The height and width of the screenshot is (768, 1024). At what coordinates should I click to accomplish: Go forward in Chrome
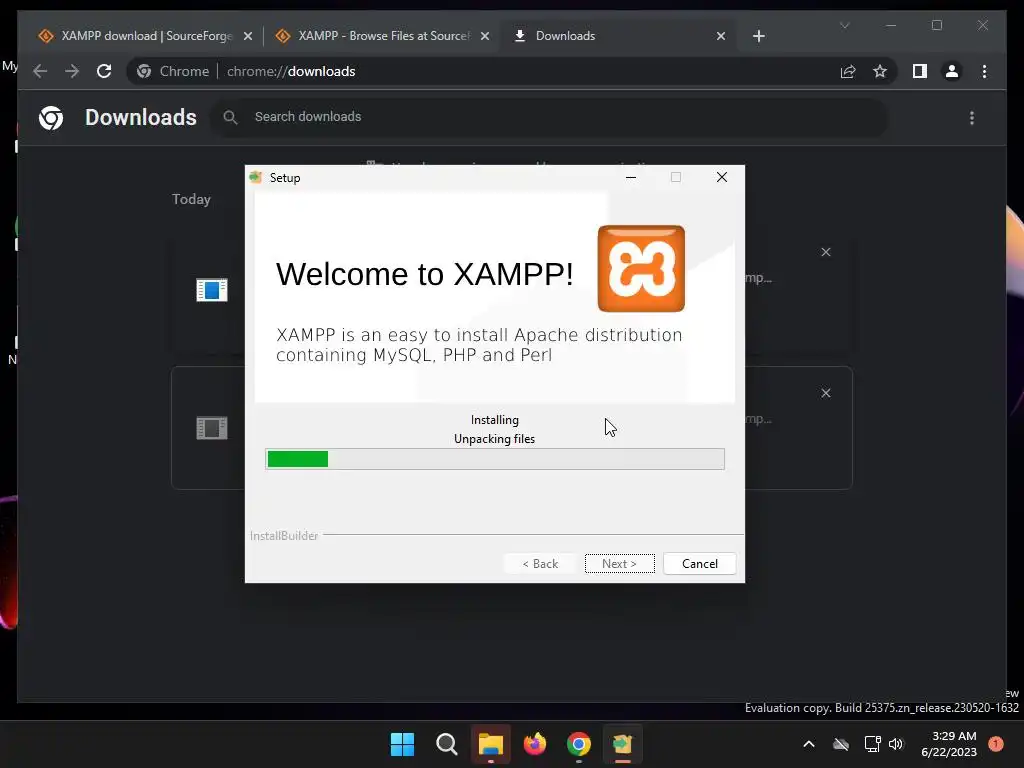click(72, 71)
